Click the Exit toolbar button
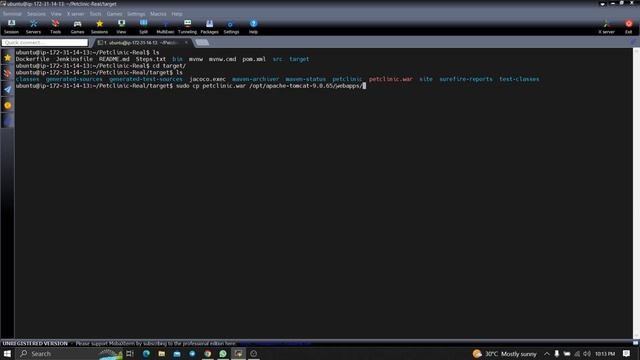 tap(629, 27)
